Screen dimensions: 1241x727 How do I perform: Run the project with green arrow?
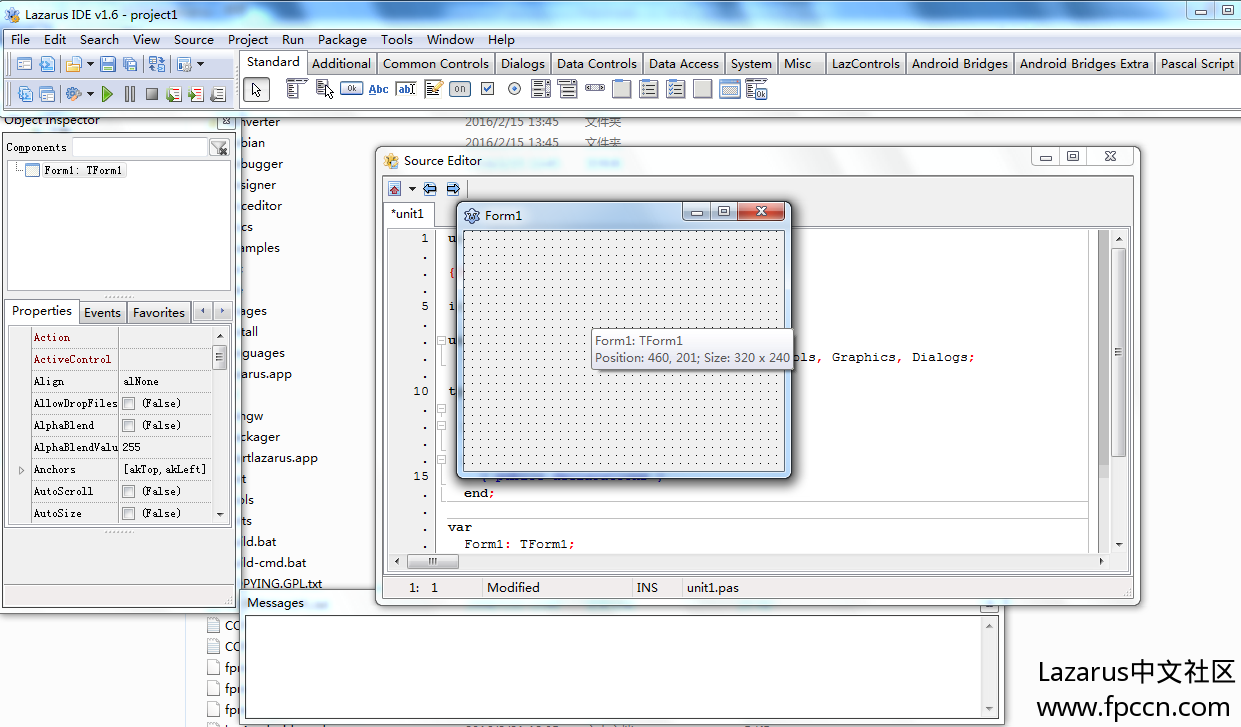107,94
